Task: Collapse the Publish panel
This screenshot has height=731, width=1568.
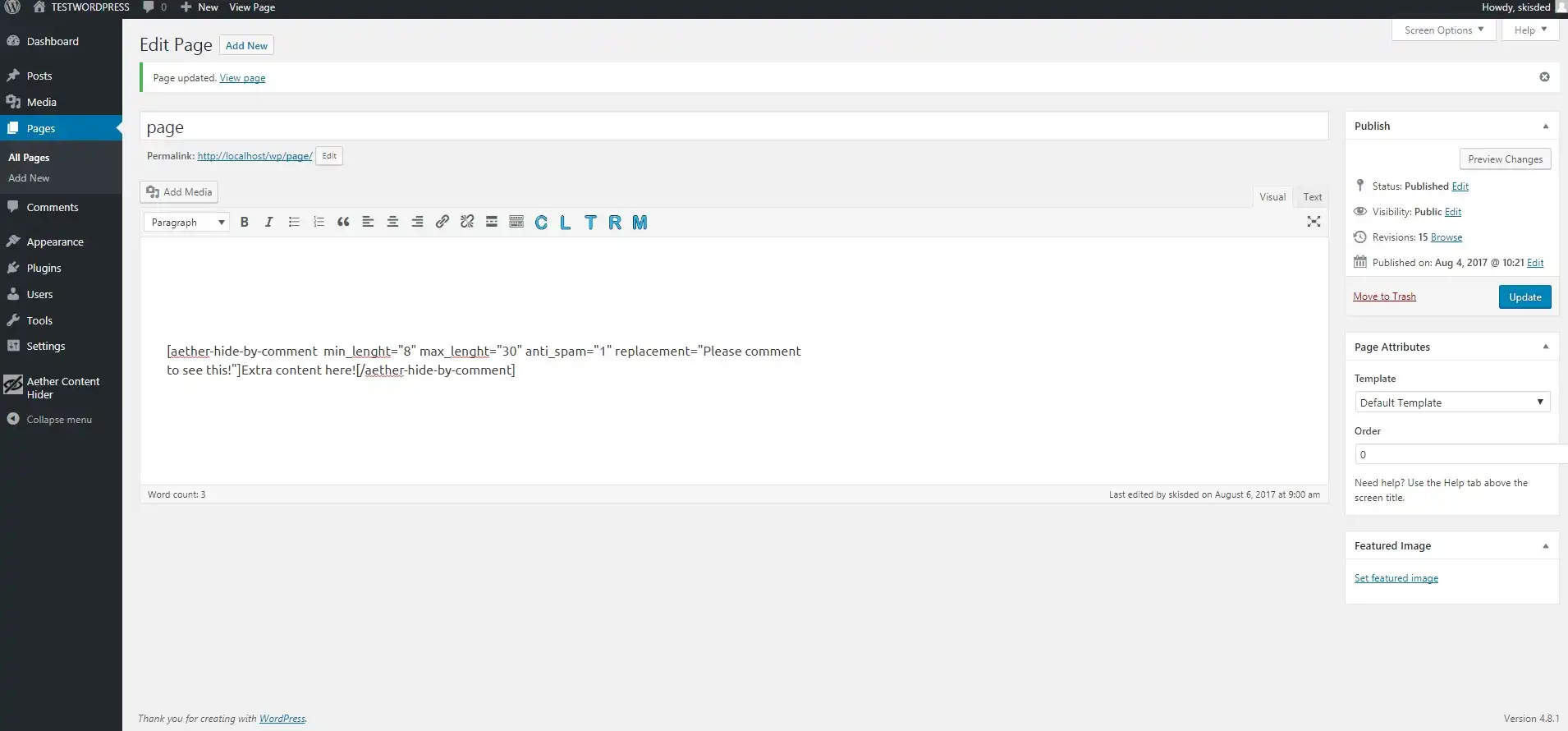Action: (x=1545, y=126)
